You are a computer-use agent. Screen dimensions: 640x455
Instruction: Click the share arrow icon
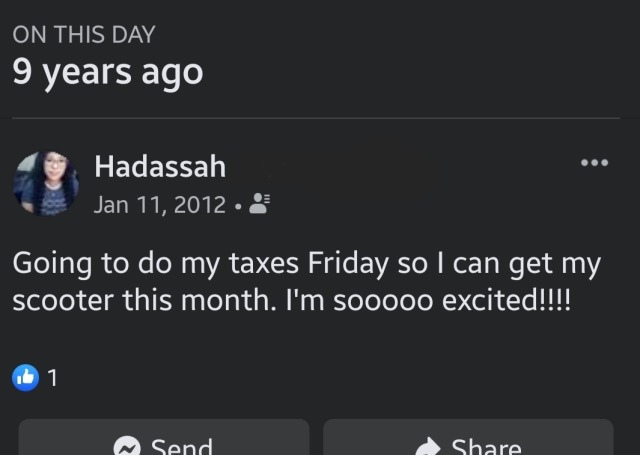tap(427, 446)
